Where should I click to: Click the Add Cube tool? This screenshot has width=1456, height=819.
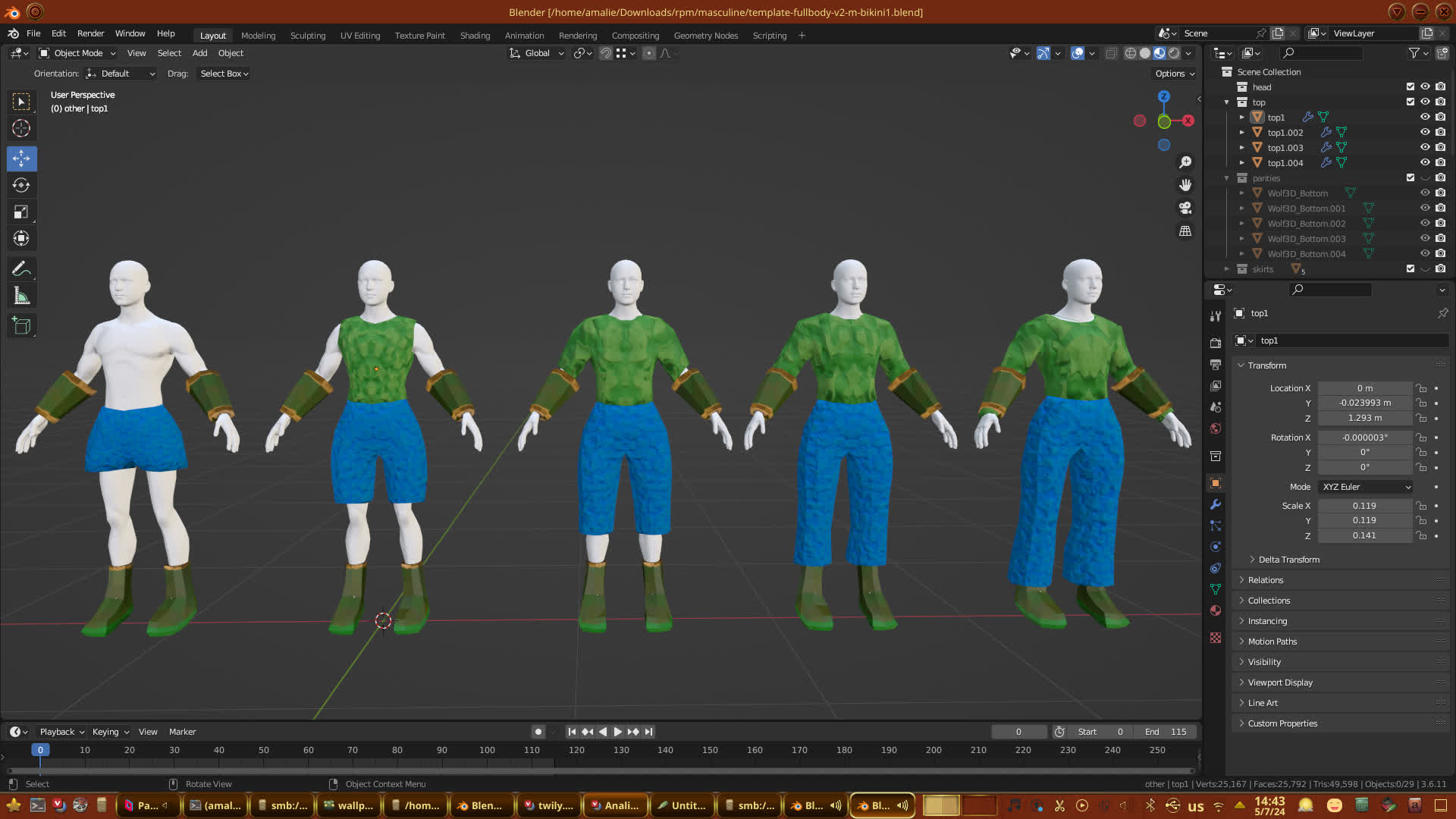21,327
